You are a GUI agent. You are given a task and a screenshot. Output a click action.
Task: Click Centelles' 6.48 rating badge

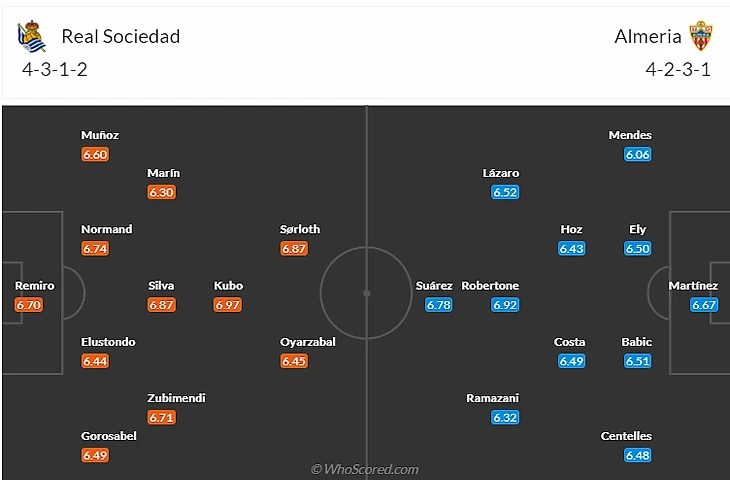638,455
